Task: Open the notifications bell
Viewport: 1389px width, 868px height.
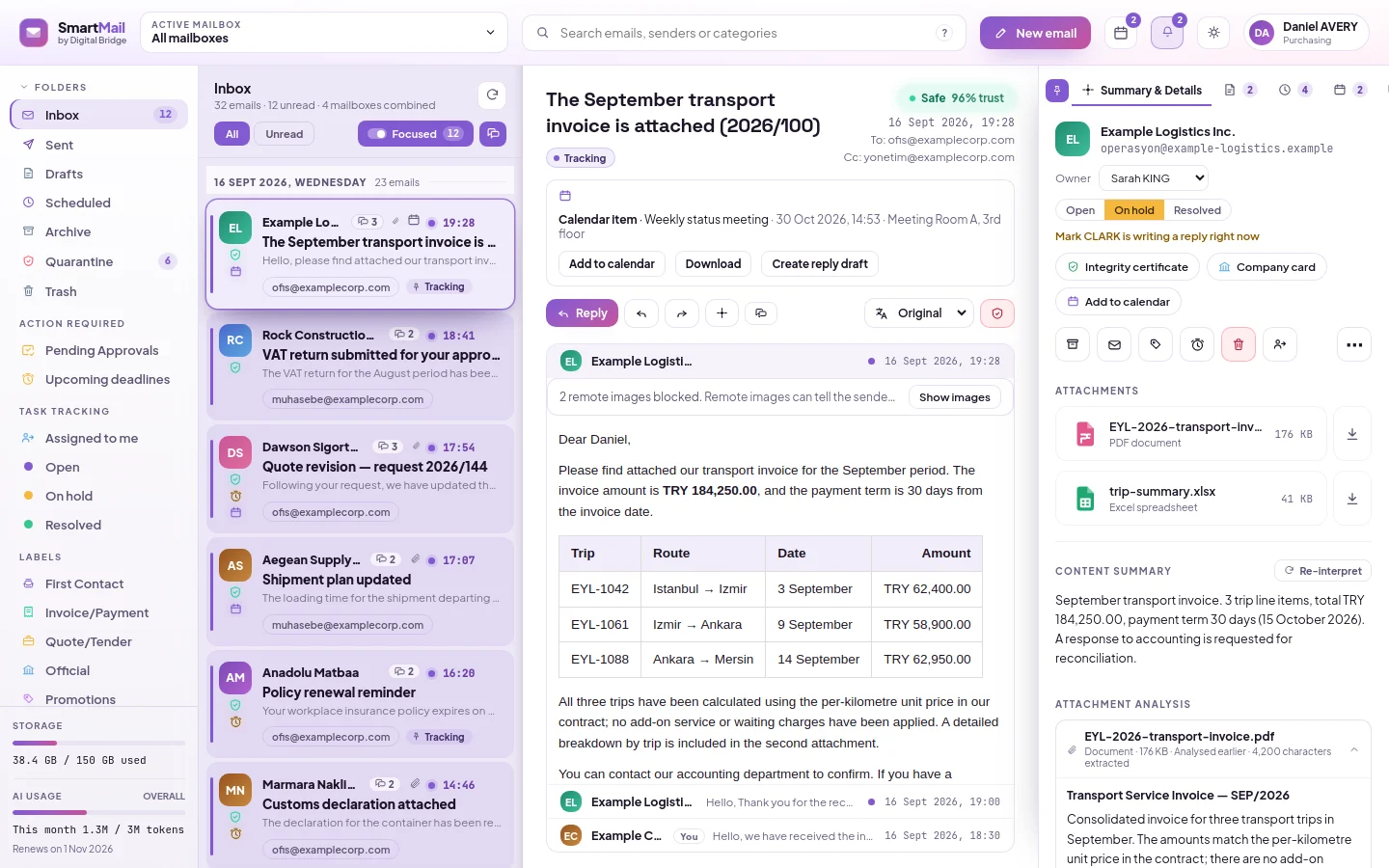Action: coord(1167,33)
